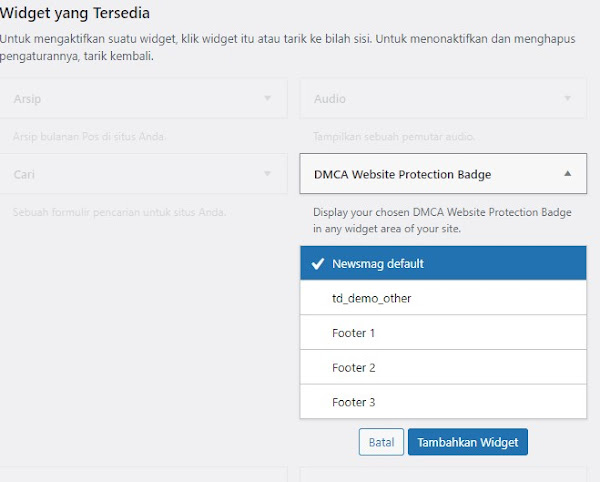Expand the Audio widget arrow
Screen dimensions: 600x482
568,98
